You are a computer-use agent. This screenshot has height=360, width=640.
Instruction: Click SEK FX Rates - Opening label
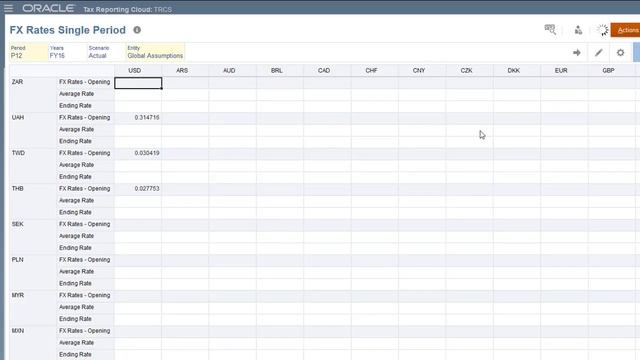click(85, 224)
